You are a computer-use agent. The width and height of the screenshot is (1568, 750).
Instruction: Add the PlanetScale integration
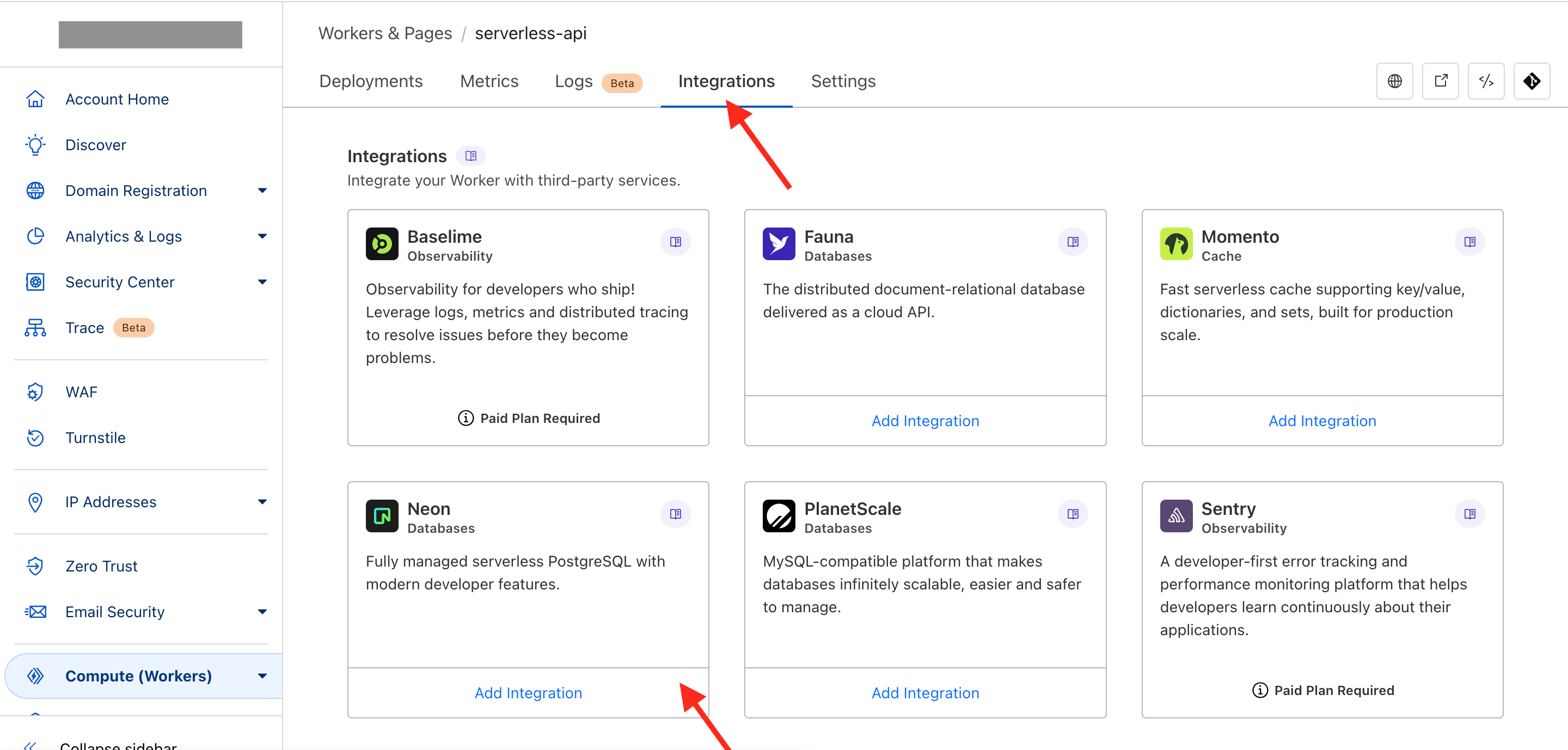[924, 692]
